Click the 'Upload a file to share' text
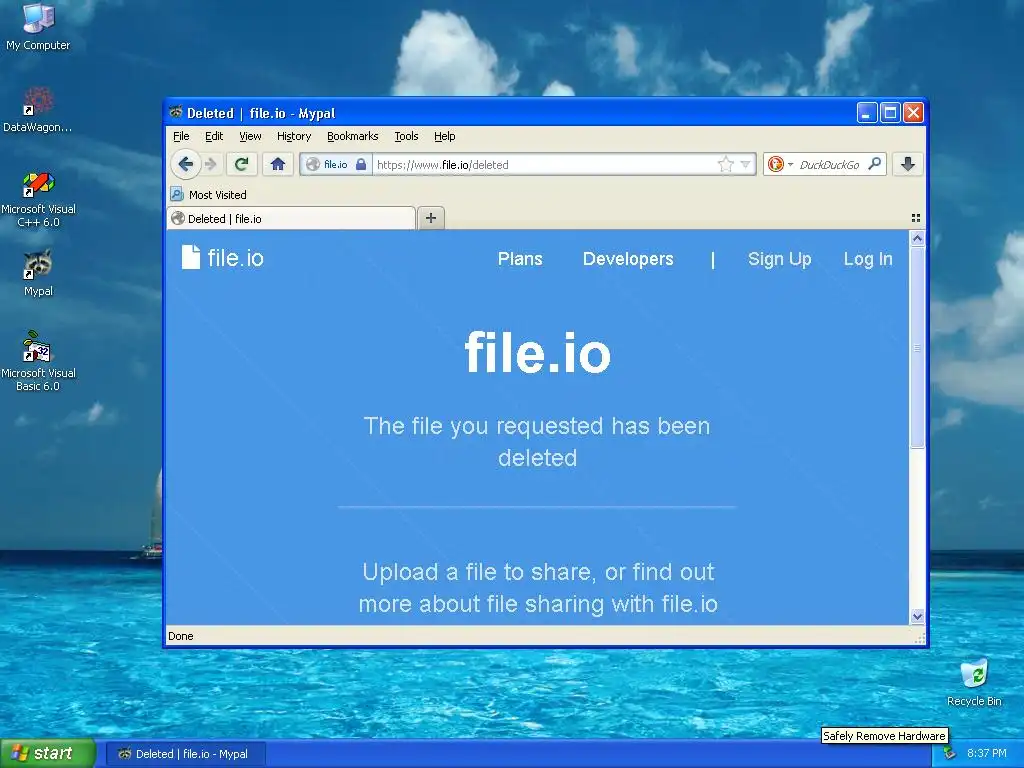The width and height of the screenshot is (1024, 768). [538, 588]
